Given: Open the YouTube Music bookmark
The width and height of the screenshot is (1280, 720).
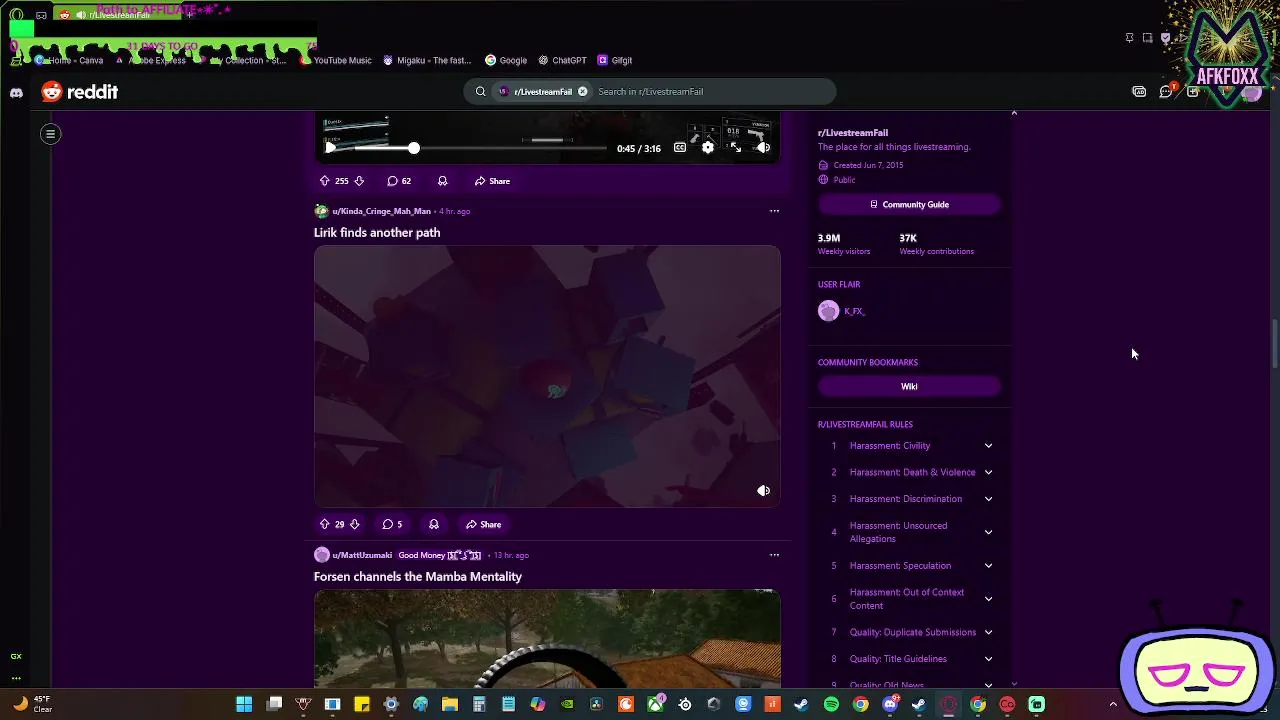Looking at the screenshot, I should (x=335, y=60).
